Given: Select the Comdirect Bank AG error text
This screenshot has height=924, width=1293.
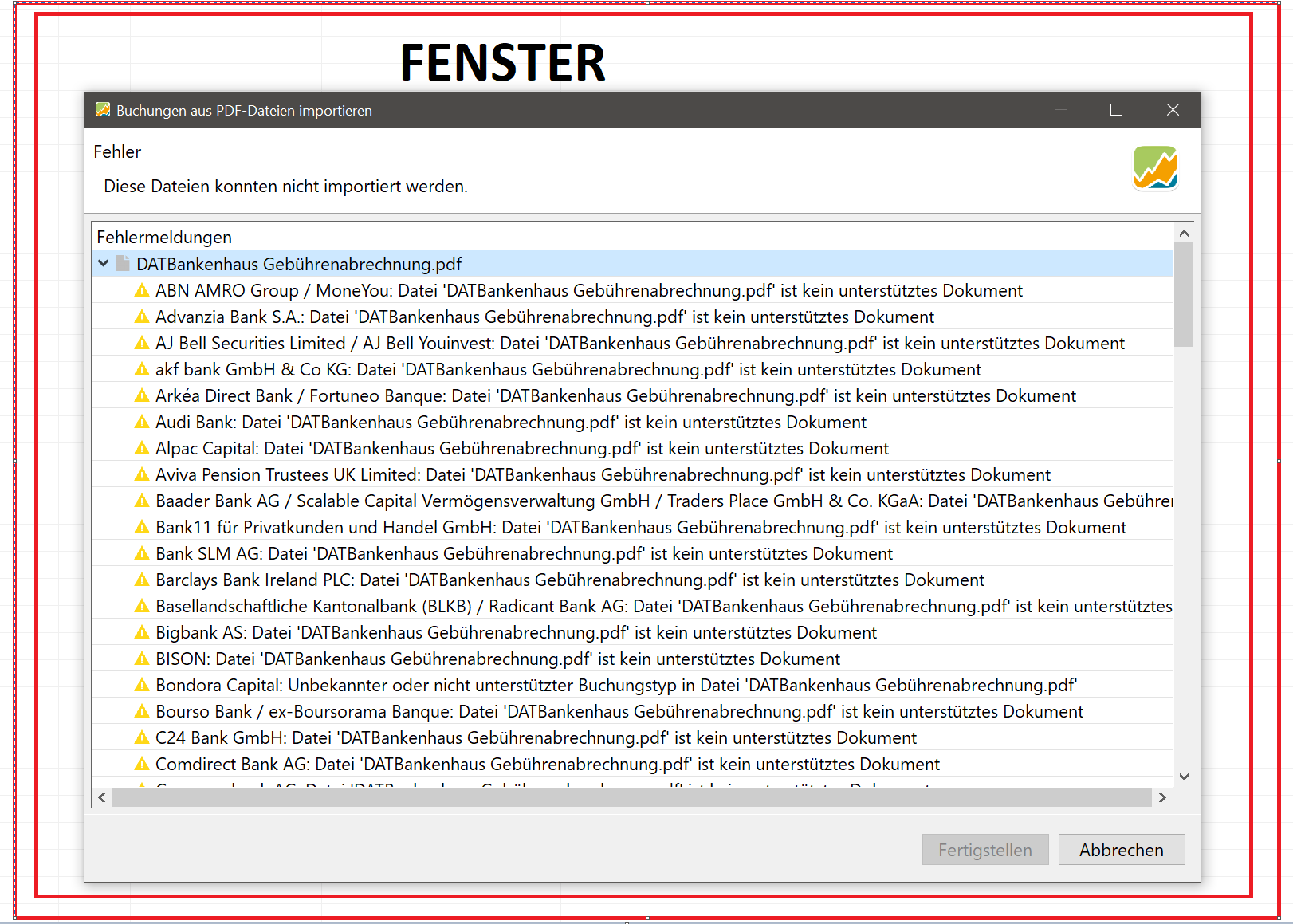Looking at the screenshot, I should pyautogui.click(x=548, y=764).
